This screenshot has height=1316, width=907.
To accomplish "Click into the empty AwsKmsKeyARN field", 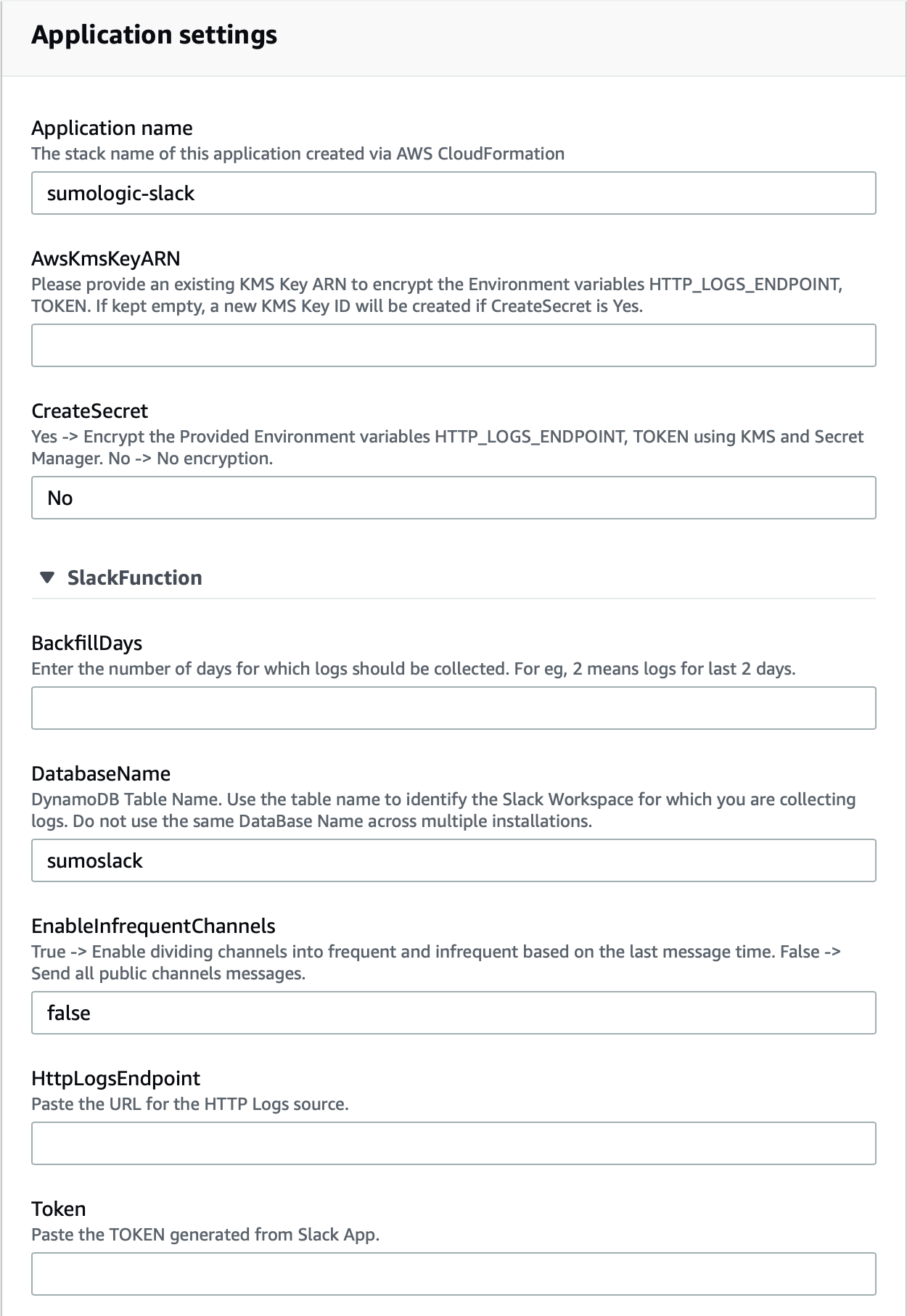I will point(453,345).
